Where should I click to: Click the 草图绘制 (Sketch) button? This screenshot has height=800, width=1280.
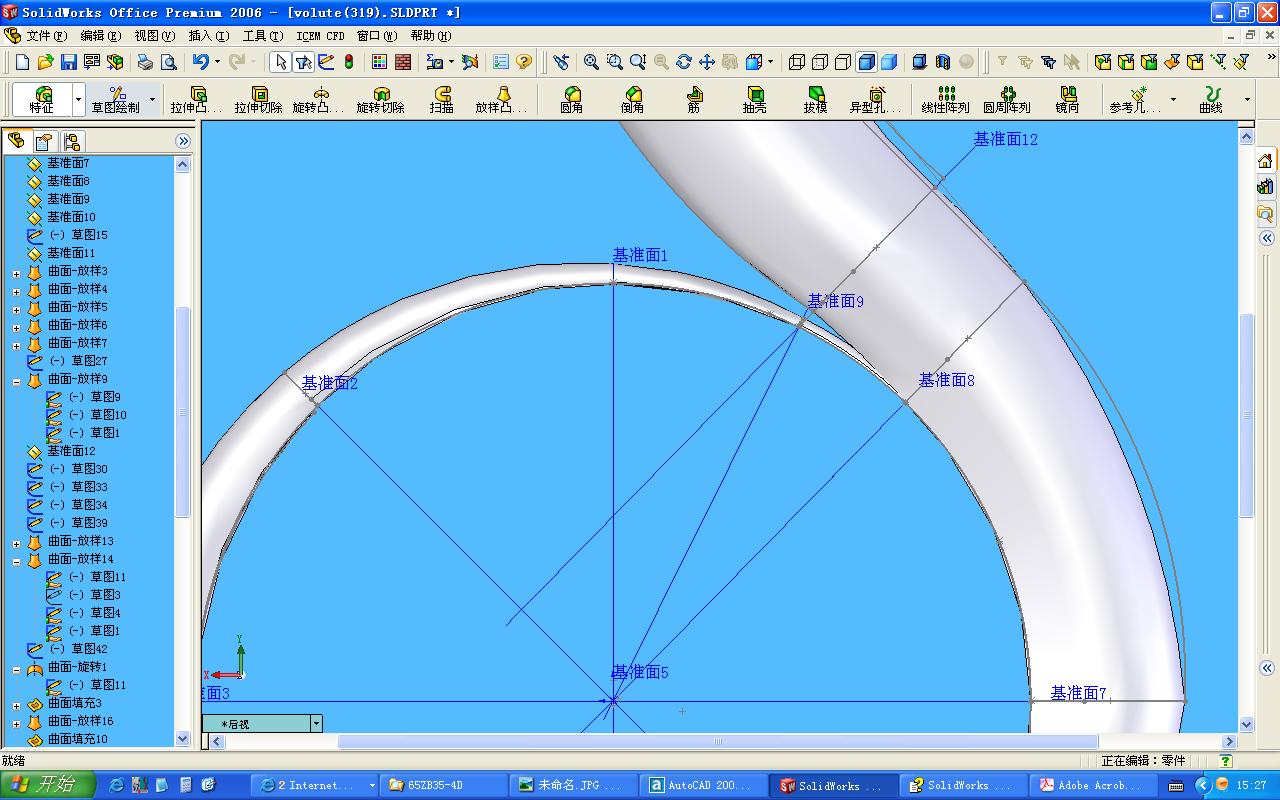click(117, 100)
